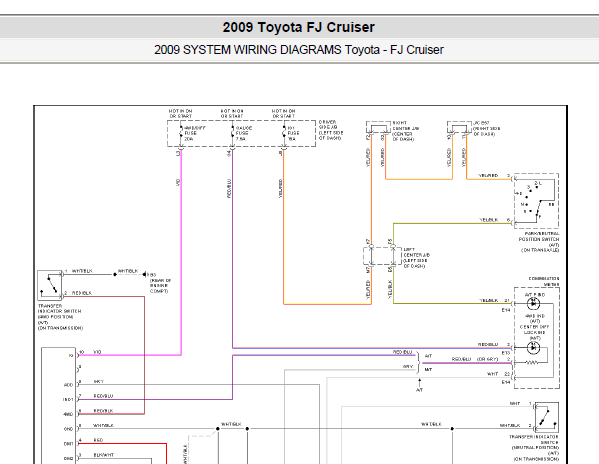Click the J/C E57 junction label
The height and width of the screenshot is (464, 599).
tap(486, 129)
